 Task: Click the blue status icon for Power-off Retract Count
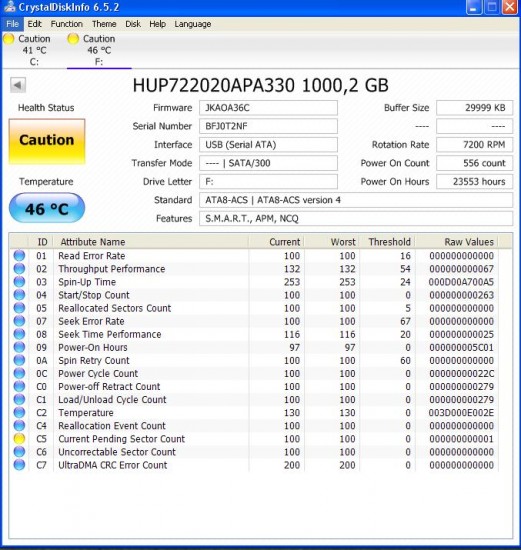[x=19, y=386]
